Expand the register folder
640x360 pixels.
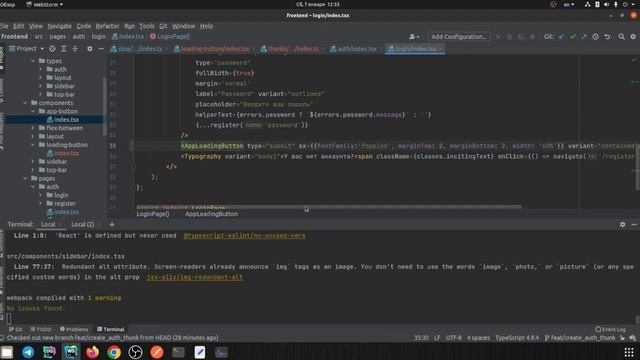point(41,203)
